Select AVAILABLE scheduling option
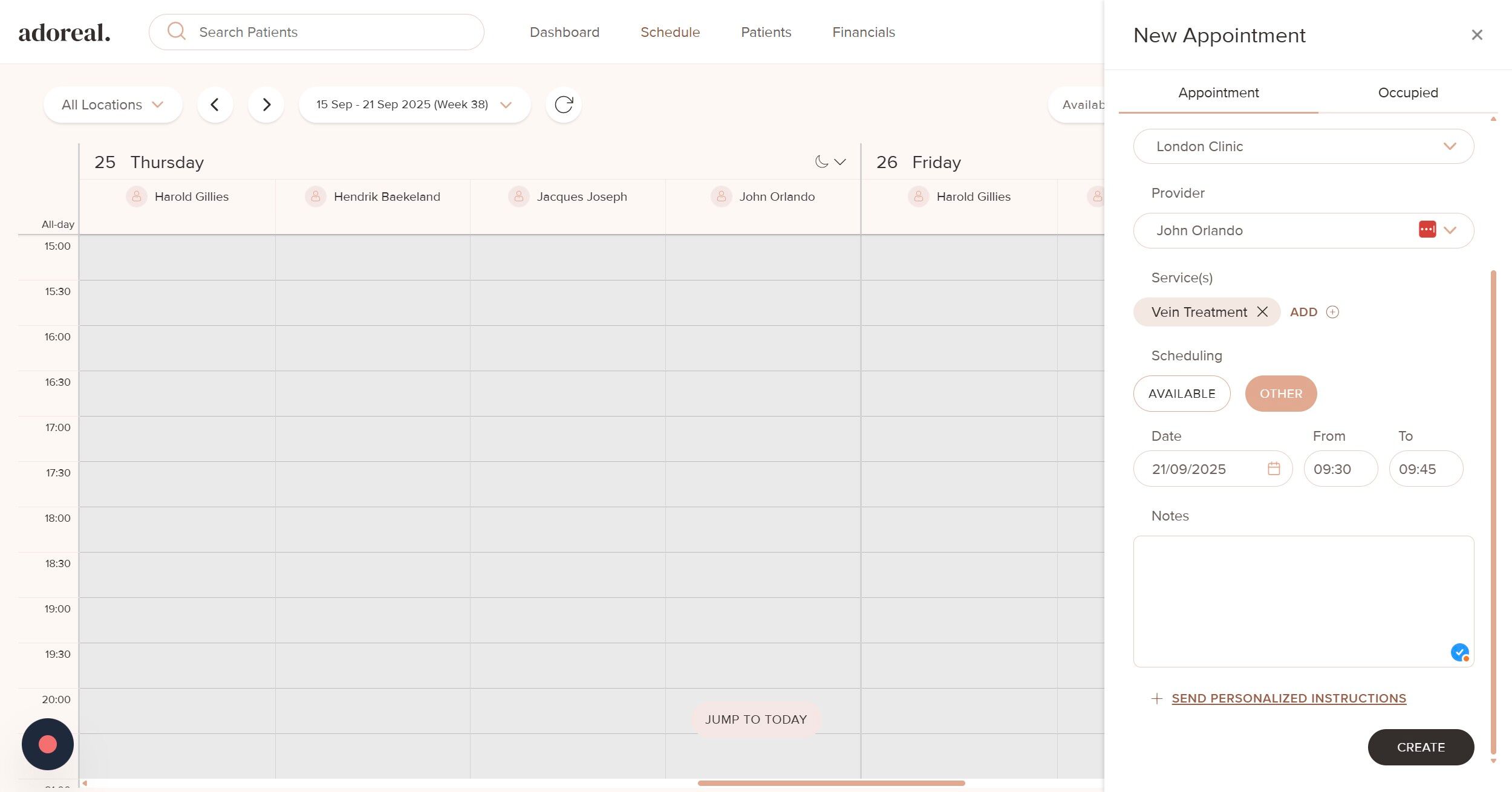Viewport: 1512px width, 792px height. point(1181,394)
